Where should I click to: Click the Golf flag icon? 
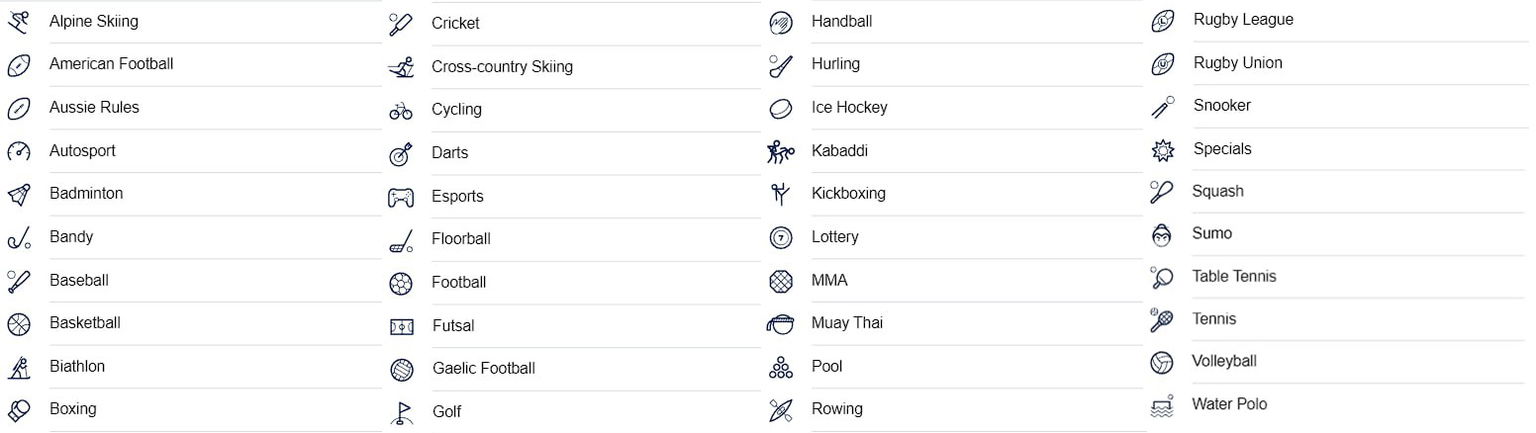(x=400, y=413)
